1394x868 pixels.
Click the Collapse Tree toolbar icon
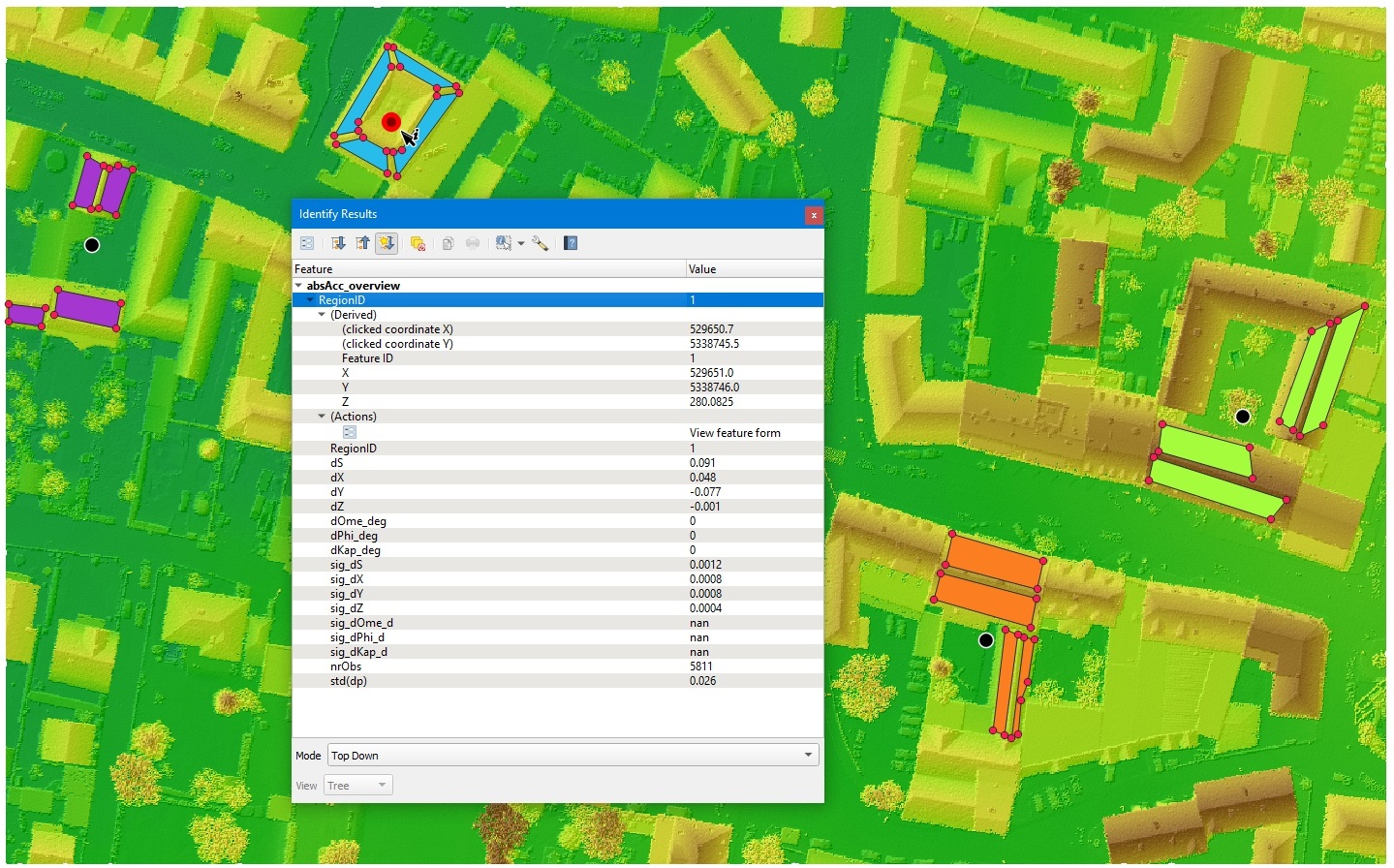pos(362,243)
